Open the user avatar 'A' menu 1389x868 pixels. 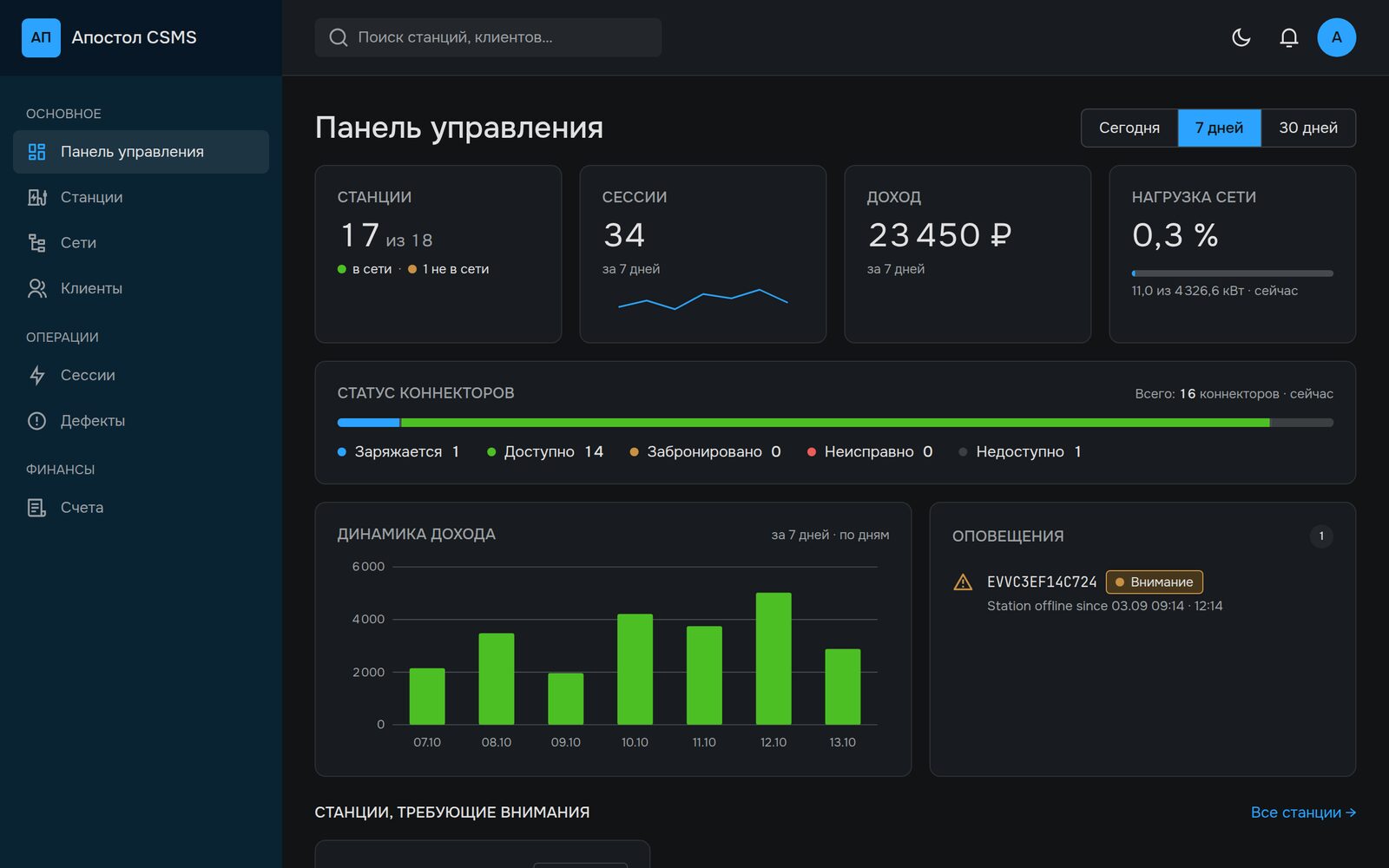click(1337, 37)
